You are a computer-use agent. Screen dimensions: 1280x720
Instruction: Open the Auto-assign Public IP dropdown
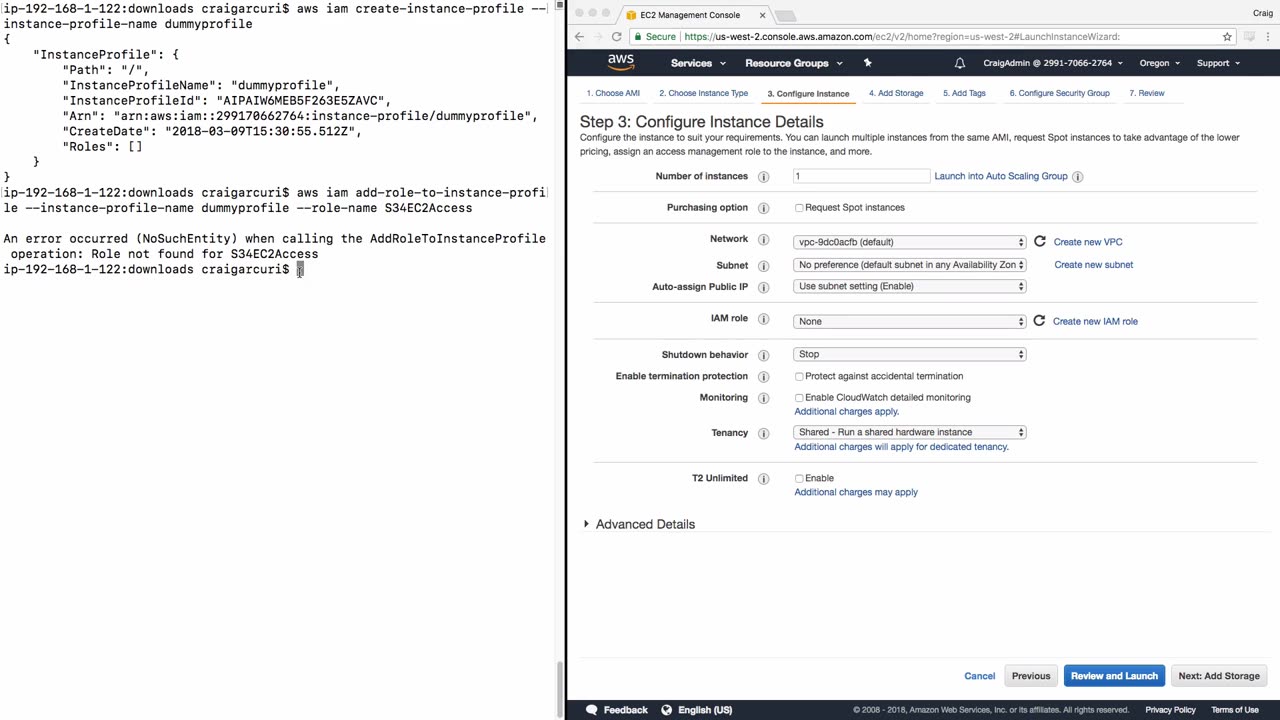pyautogui.click(x=910, y=286)
